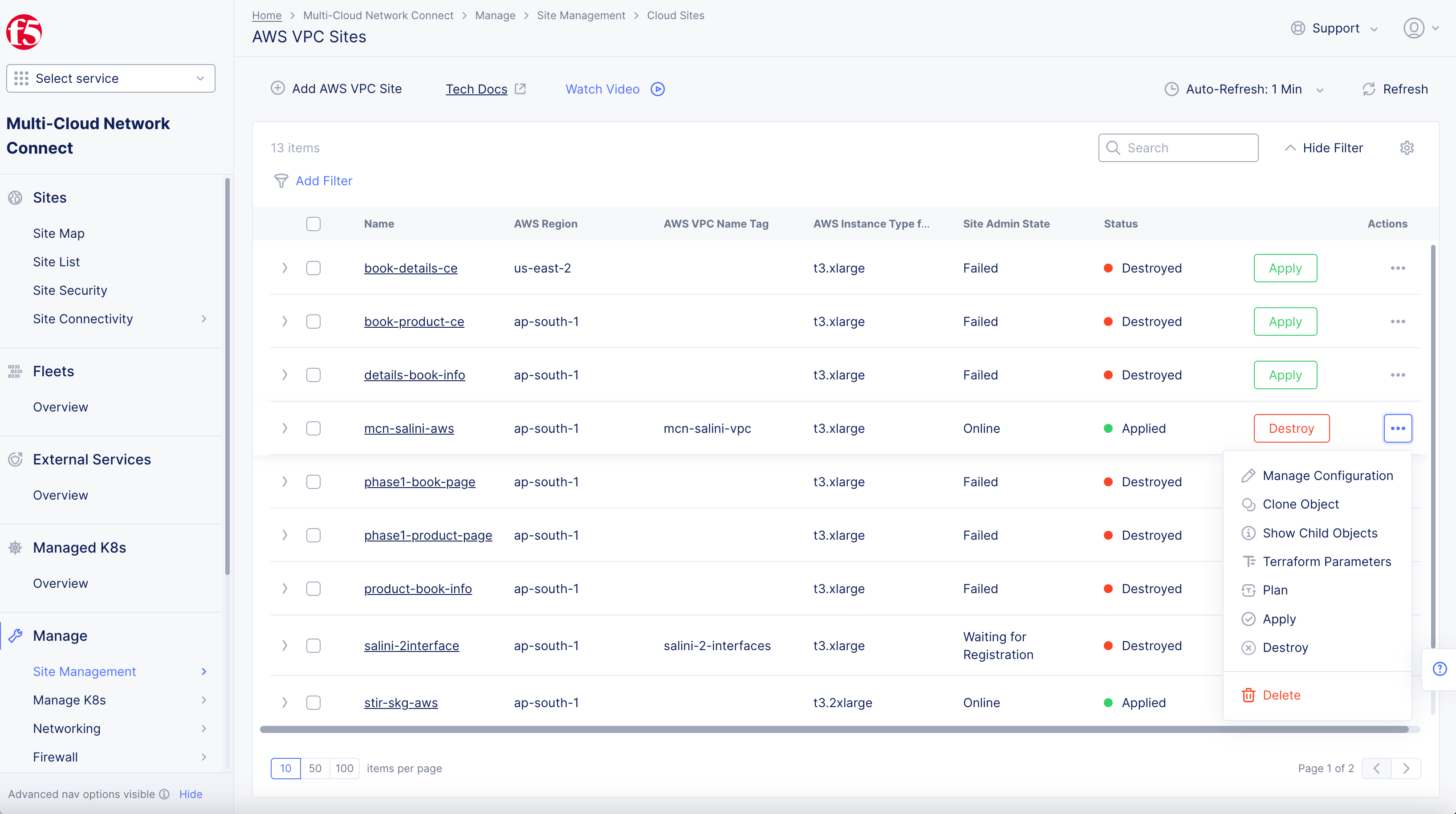Toggle the select-all header checkbox
1456x814 pixels.
point(313,224)
